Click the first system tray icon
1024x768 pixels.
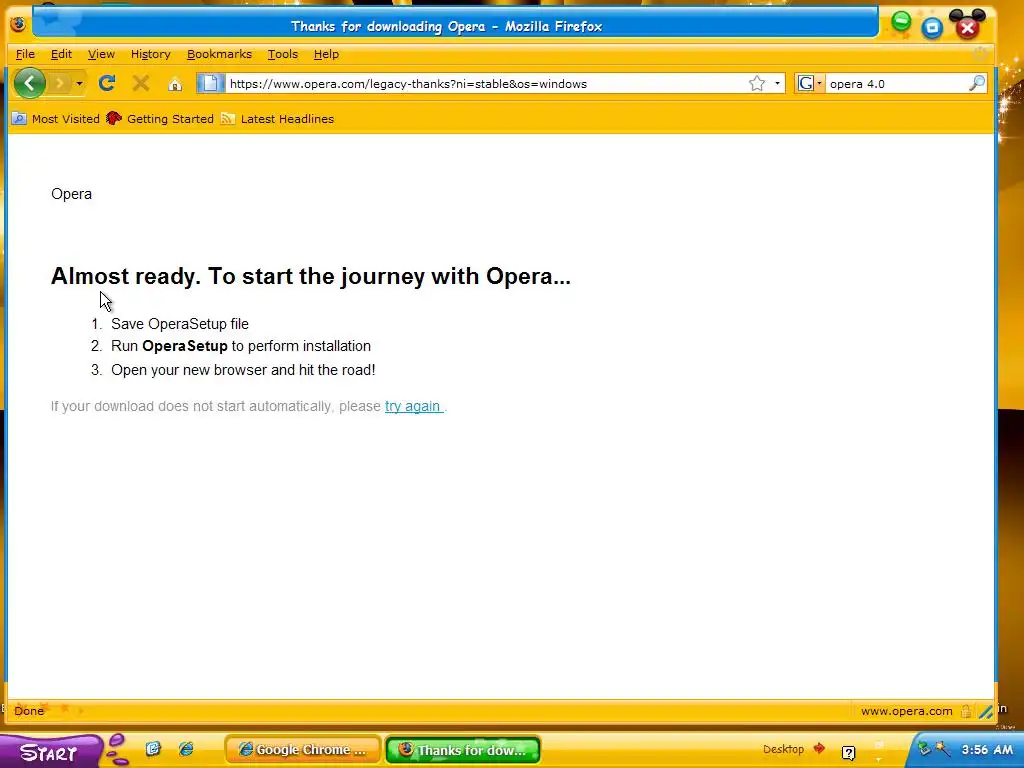coord(924,749)
